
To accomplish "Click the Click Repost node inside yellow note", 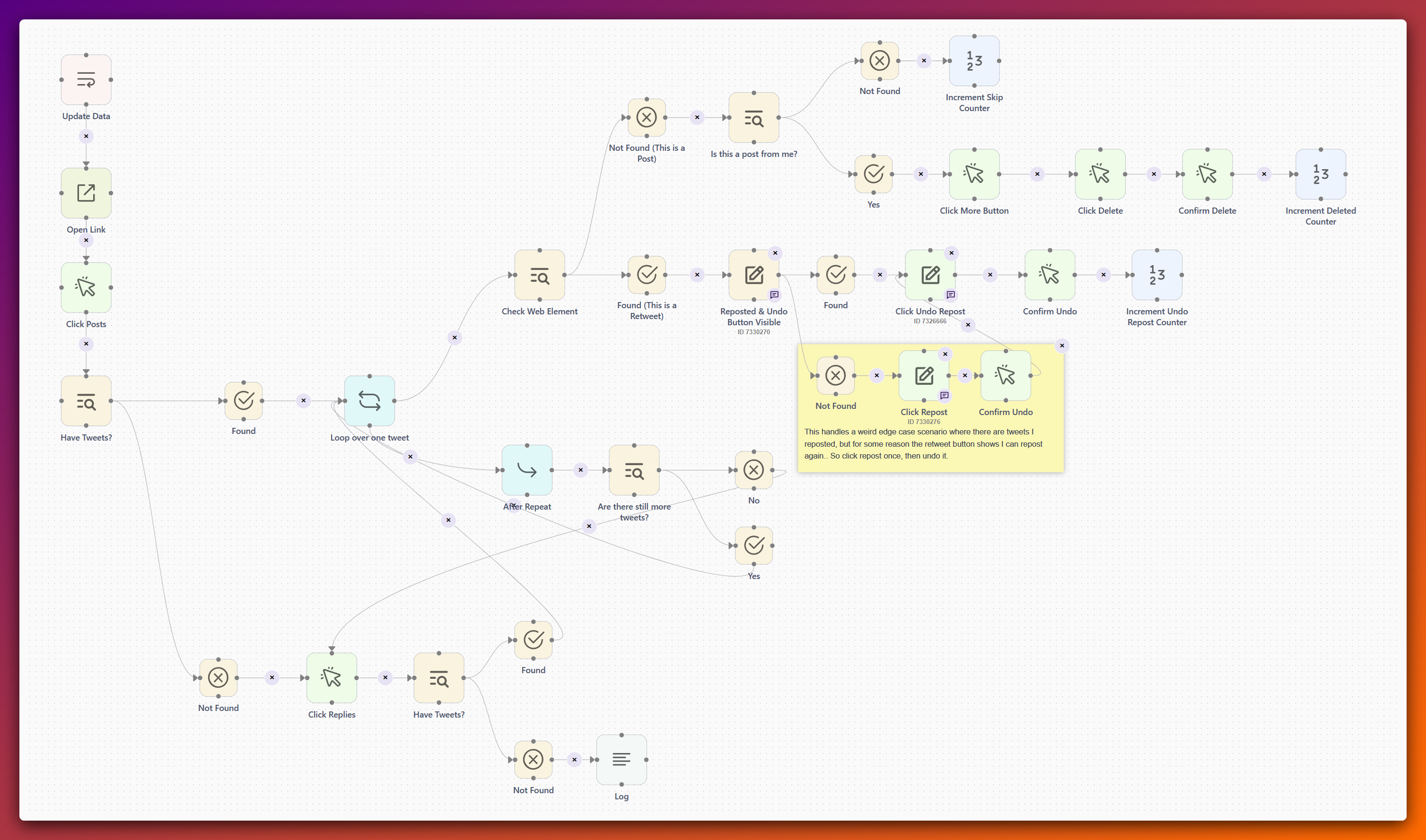I will (923, 375).
